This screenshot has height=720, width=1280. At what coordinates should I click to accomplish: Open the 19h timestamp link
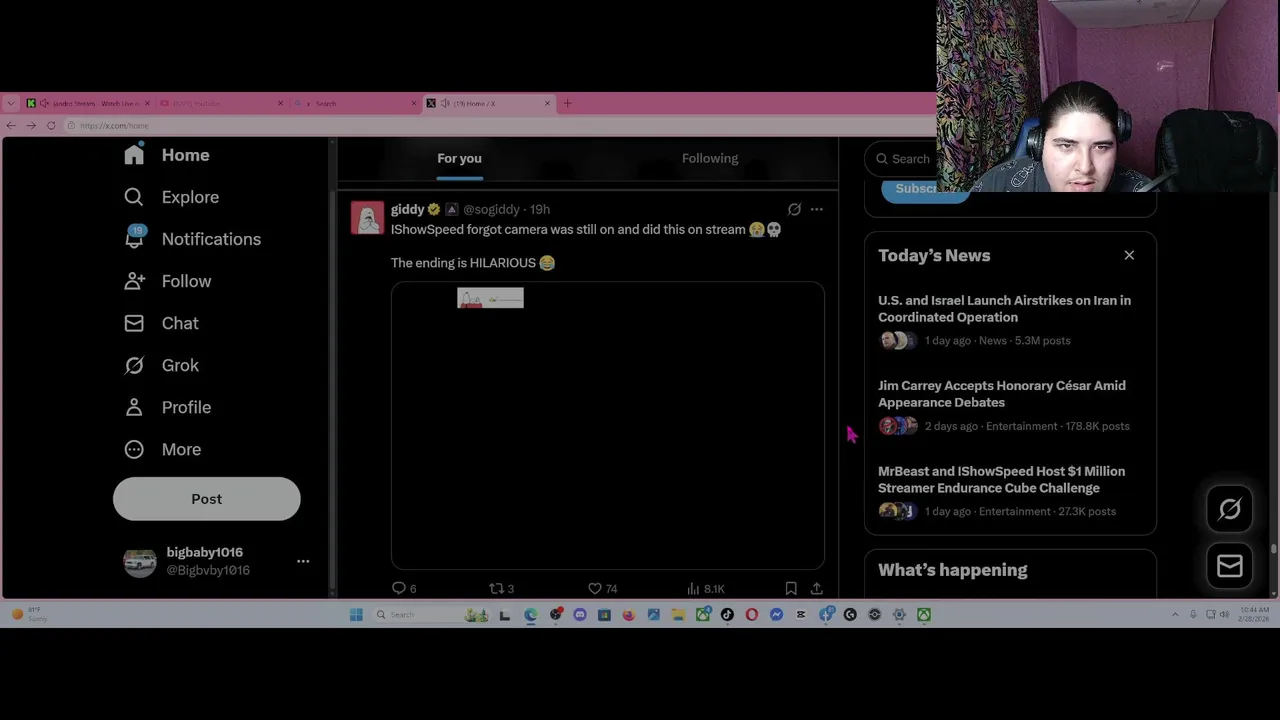click(x=540, y=209)
